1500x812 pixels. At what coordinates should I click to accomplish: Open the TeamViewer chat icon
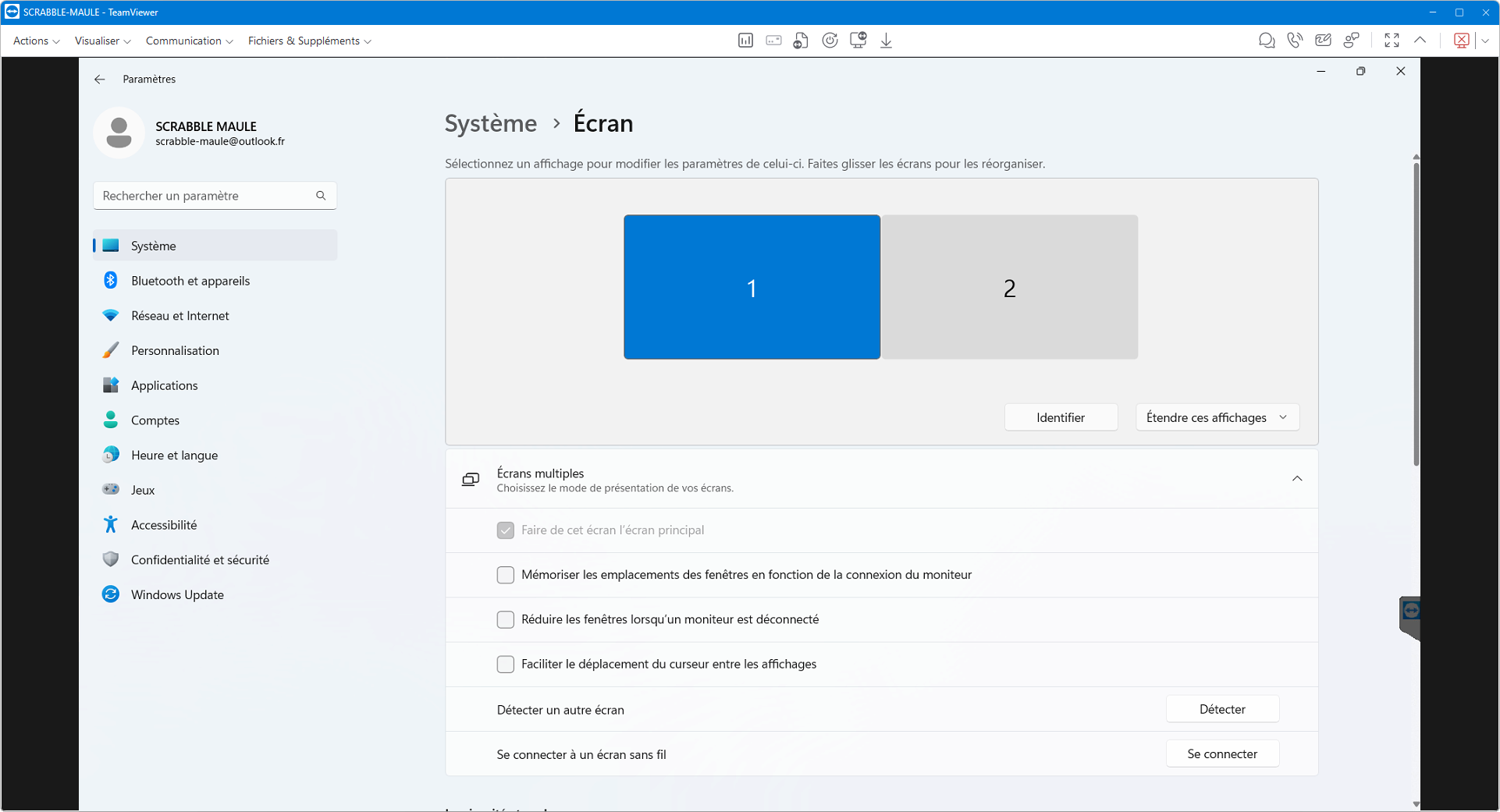(x=1266, y=41)
